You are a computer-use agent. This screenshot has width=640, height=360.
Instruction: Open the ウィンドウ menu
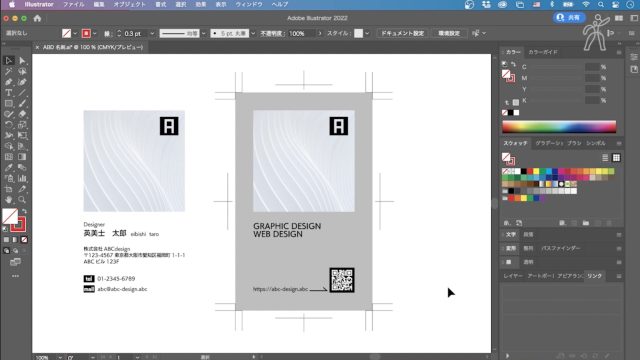[x=249, y=4]
